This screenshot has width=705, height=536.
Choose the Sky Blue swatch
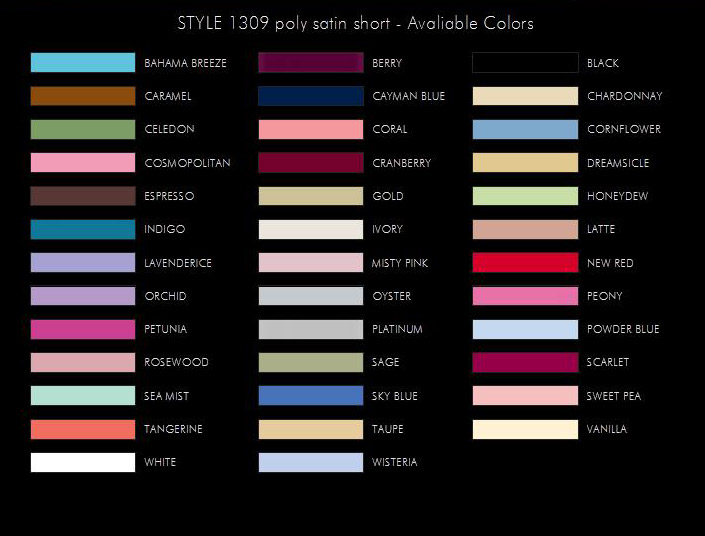[x=311, y=395]
